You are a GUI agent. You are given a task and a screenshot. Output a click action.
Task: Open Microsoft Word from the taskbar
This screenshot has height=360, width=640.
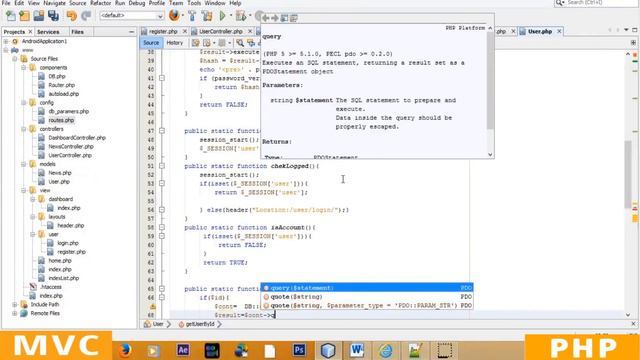click(357, 350)
